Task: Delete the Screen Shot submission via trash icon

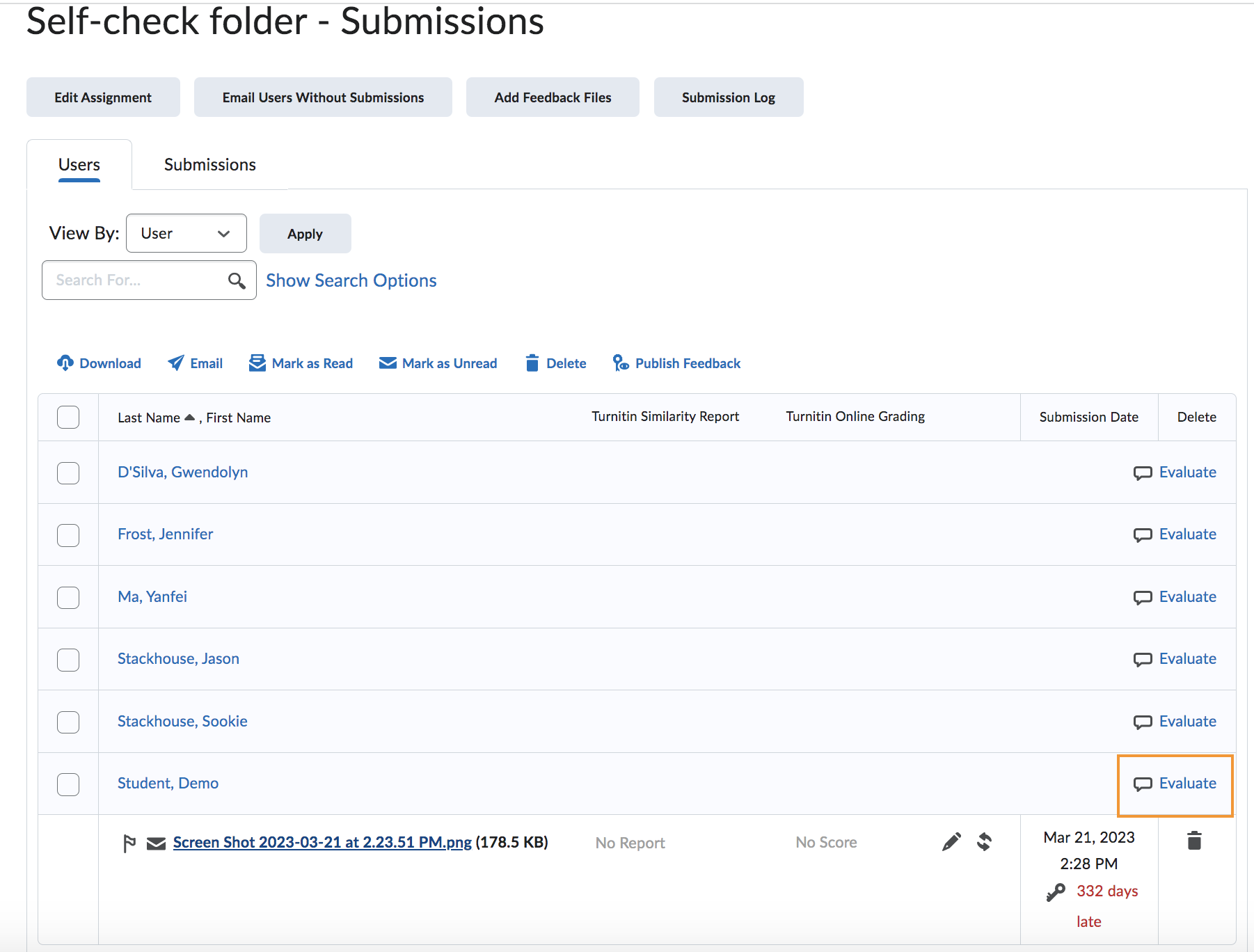Action: tap(1194, 841)
